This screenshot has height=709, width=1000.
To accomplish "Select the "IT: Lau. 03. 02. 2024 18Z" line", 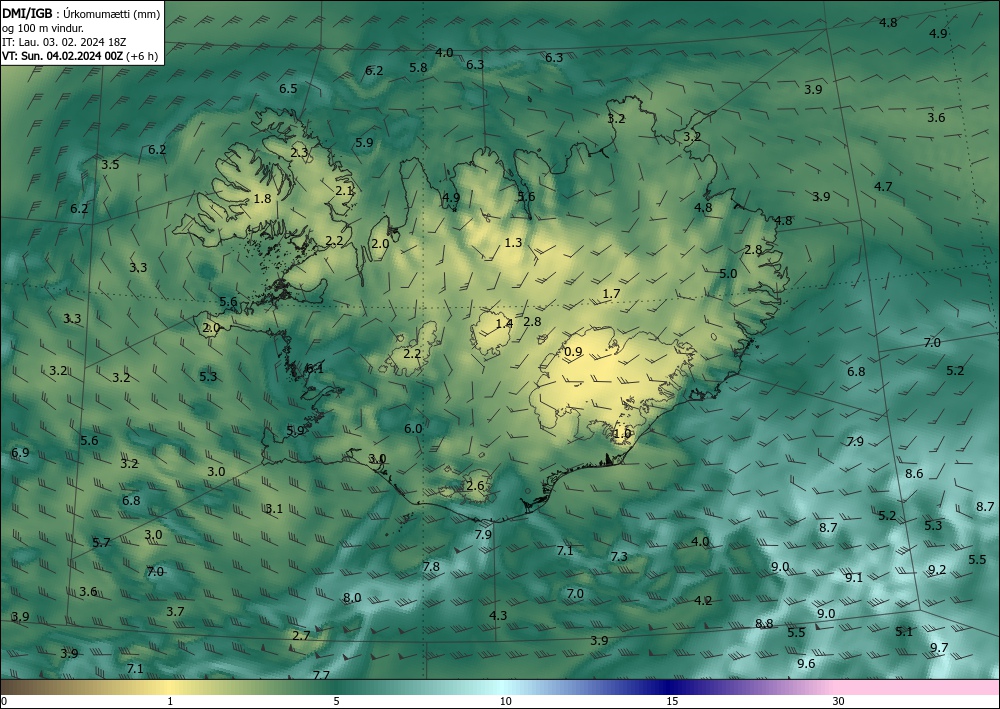I will 64,42.
